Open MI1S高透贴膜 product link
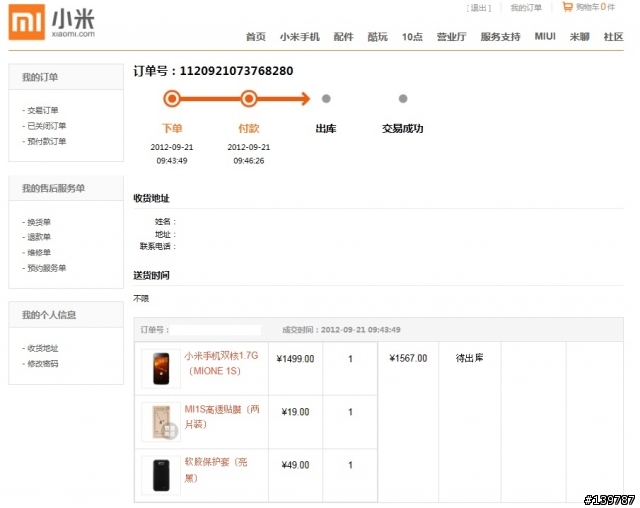The image size is (640, 508). 222,417
